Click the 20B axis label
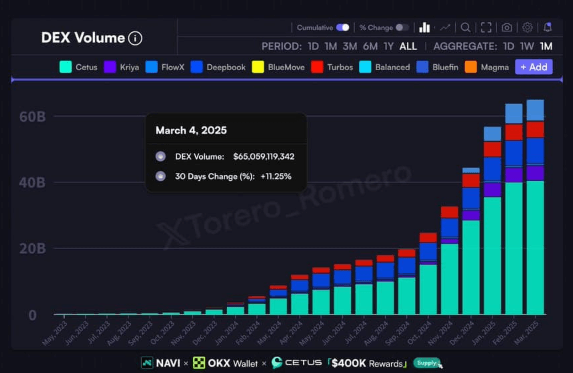 (33, 249)
